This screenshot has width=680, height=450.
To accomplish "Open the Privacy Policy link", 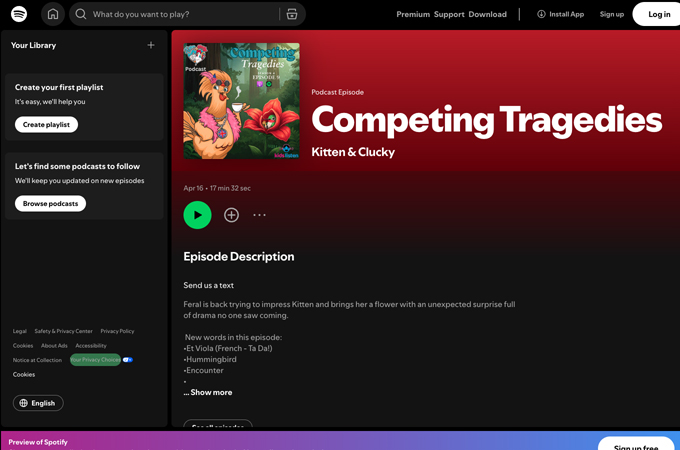I will 117,331.
